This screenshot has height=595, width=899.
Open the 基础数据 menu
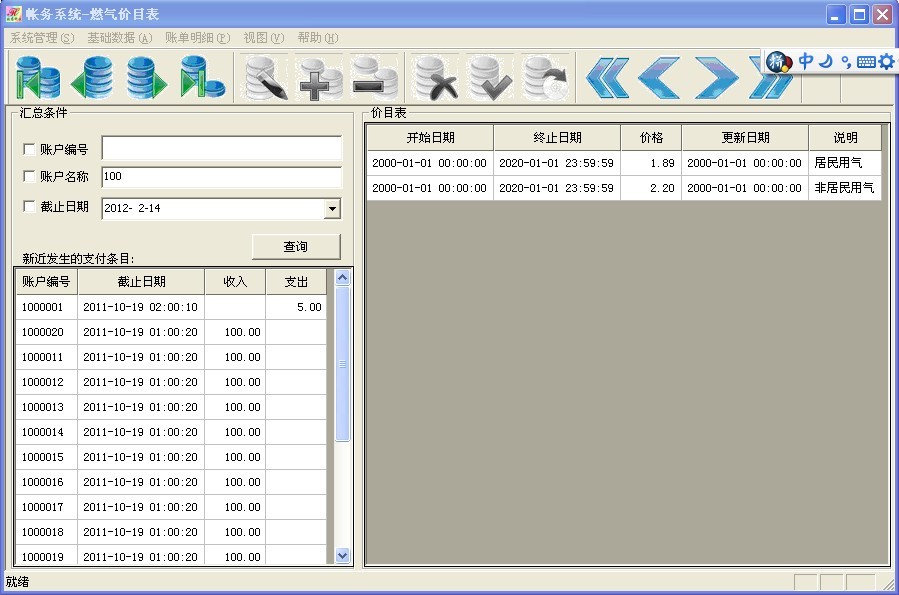tap(119, 38)
